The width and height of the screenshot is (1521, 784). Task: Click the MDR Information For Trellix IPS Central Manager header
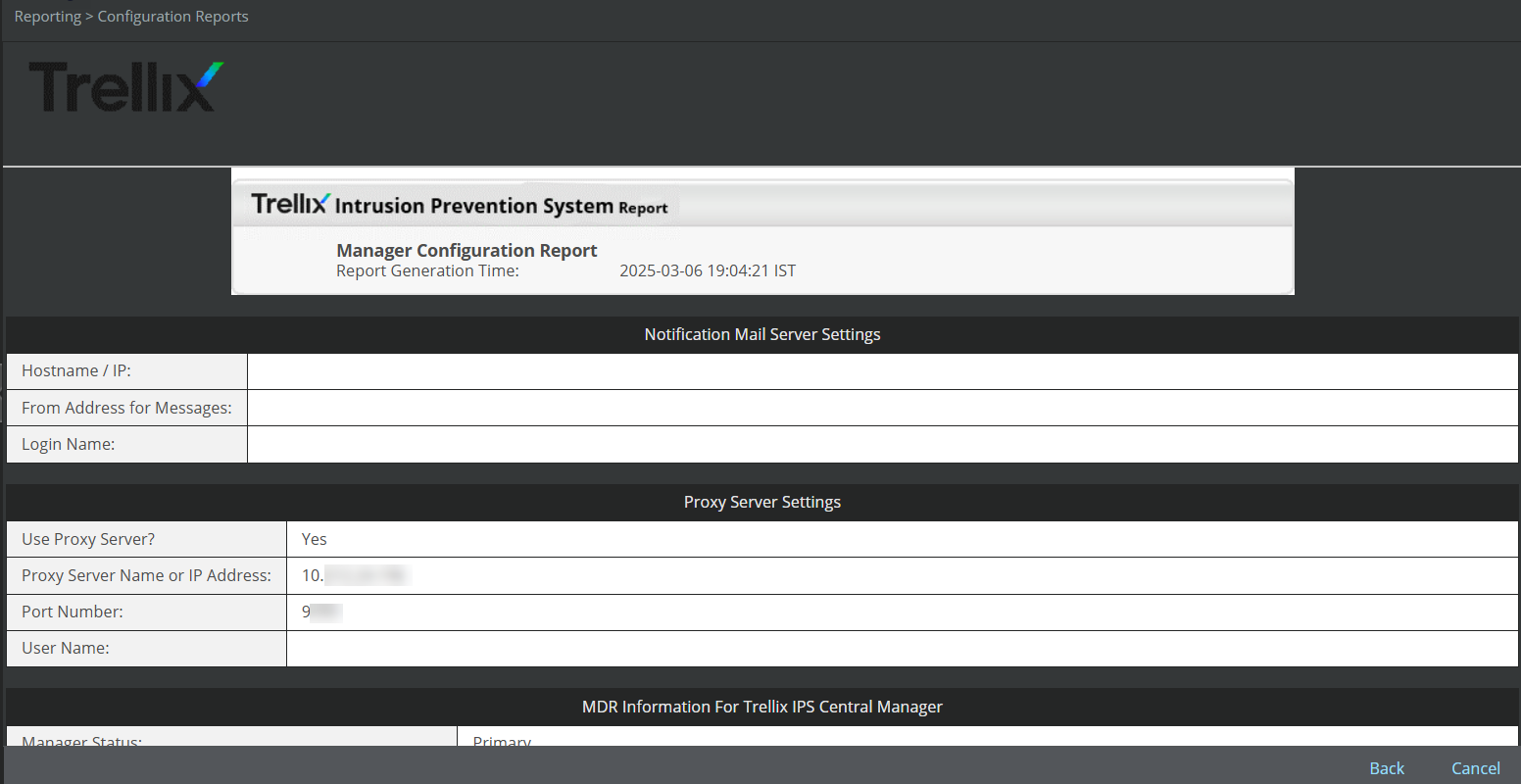pyautogui.click(x=762, y=708)
